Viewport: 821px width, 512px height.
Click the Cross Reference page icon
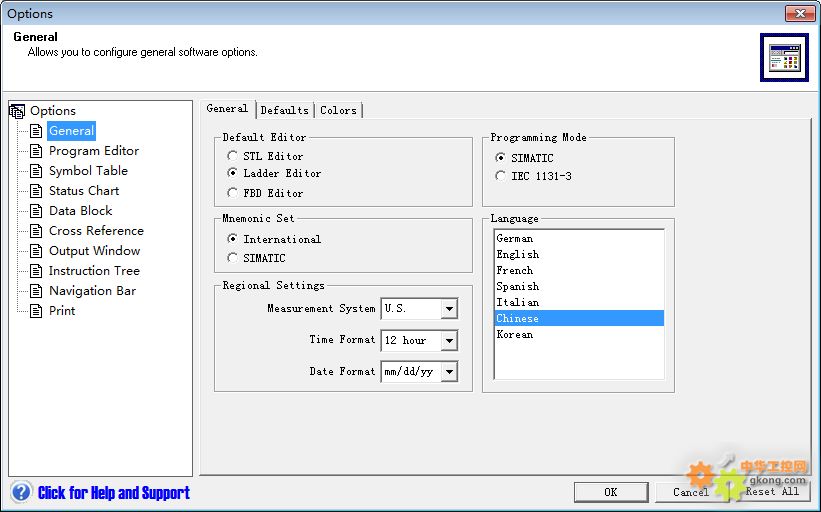click(36, 231)
